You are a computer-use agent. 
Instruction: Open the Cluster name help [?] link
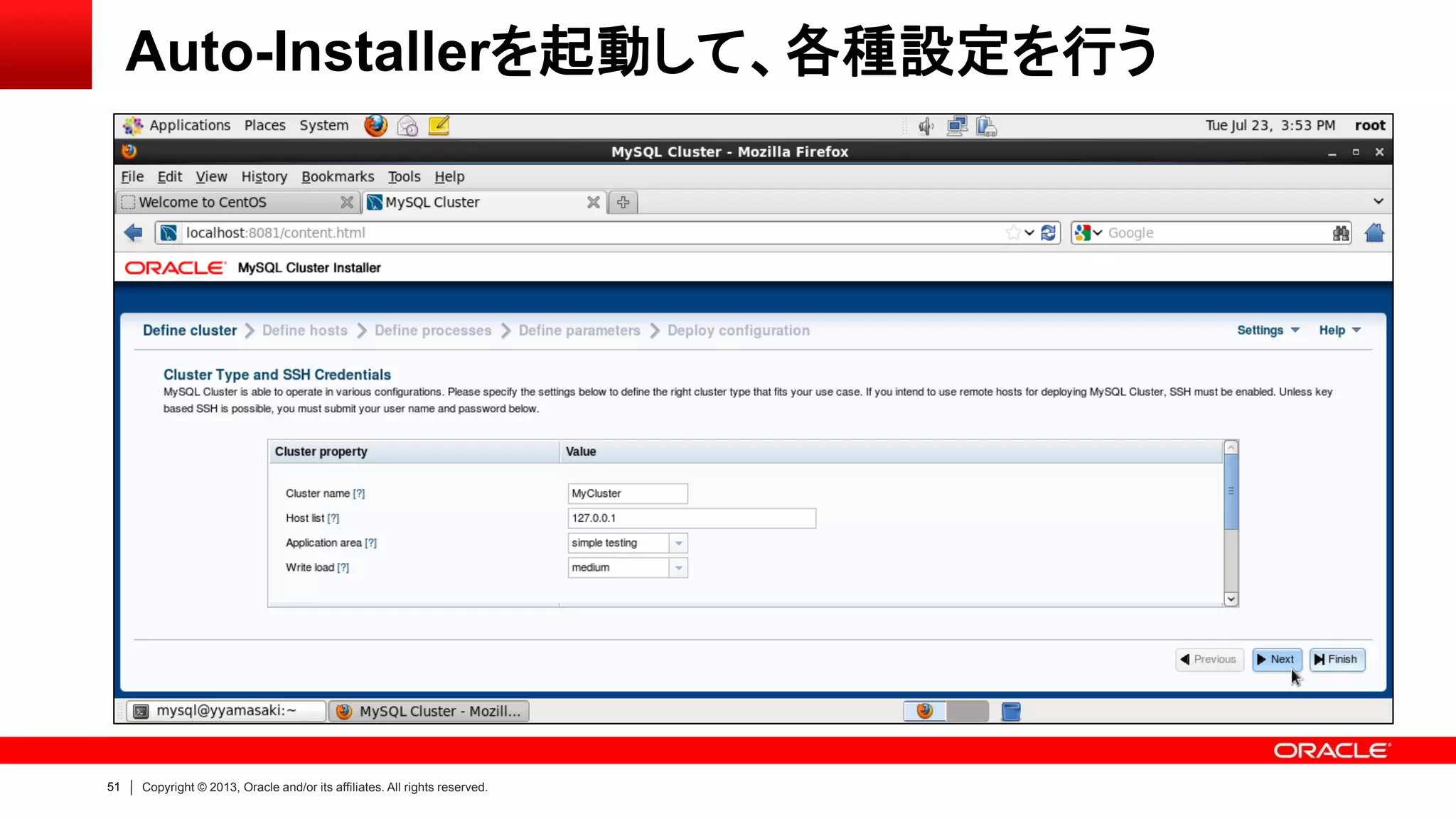[359, 493]
